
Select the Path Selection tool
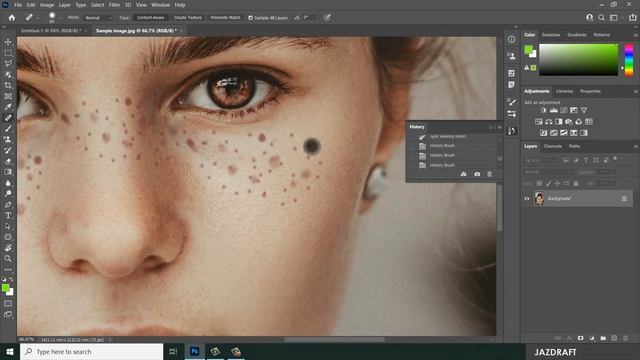8,226
